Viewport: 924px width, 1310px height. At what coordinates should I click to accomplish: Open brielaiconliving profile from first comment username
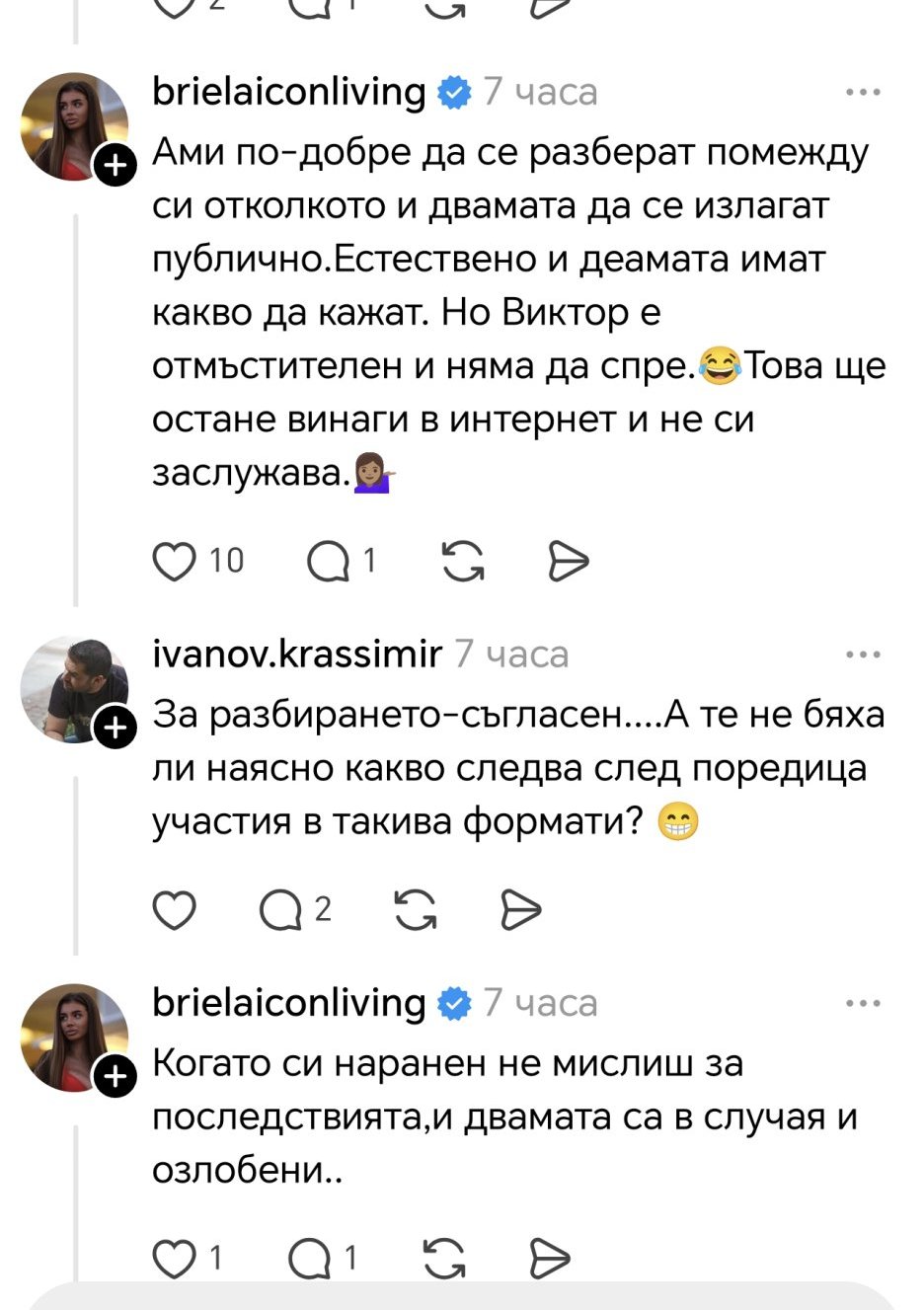pyautogui.click(x=289, y=92)
